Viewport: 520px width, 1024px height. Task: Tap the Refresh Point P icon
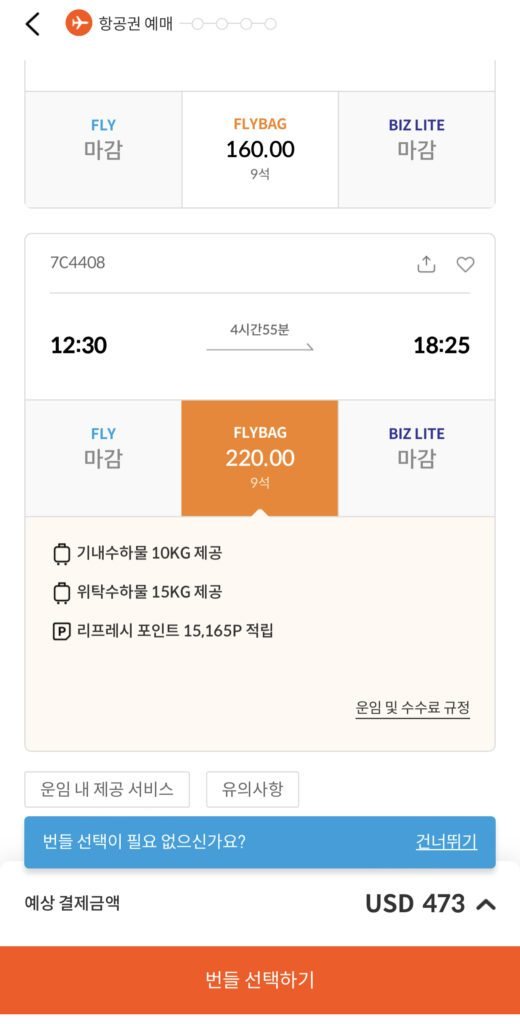[x=61, y=632]
